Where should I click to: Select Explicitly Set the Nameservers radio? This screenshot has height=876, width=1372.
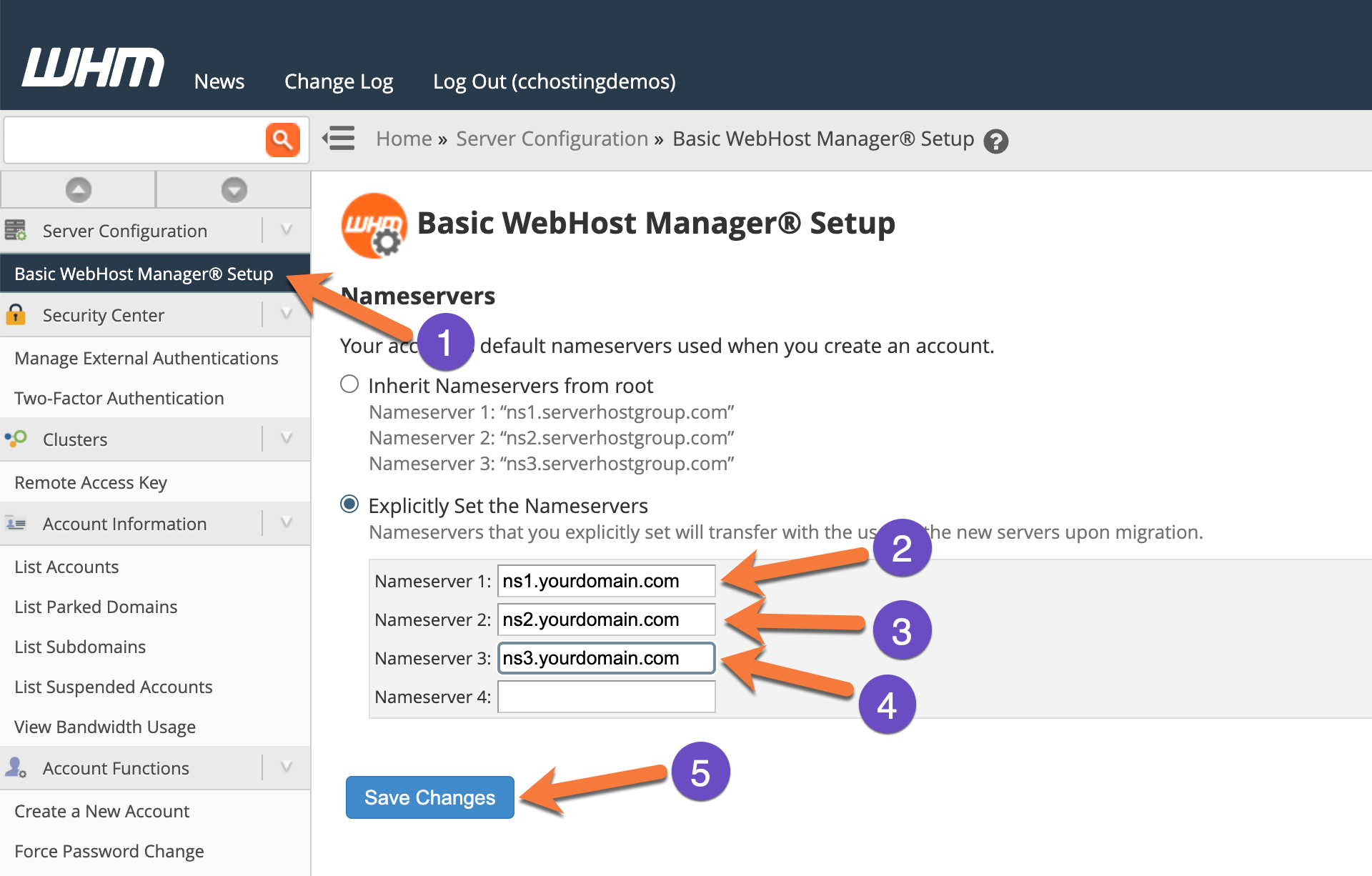349,504
